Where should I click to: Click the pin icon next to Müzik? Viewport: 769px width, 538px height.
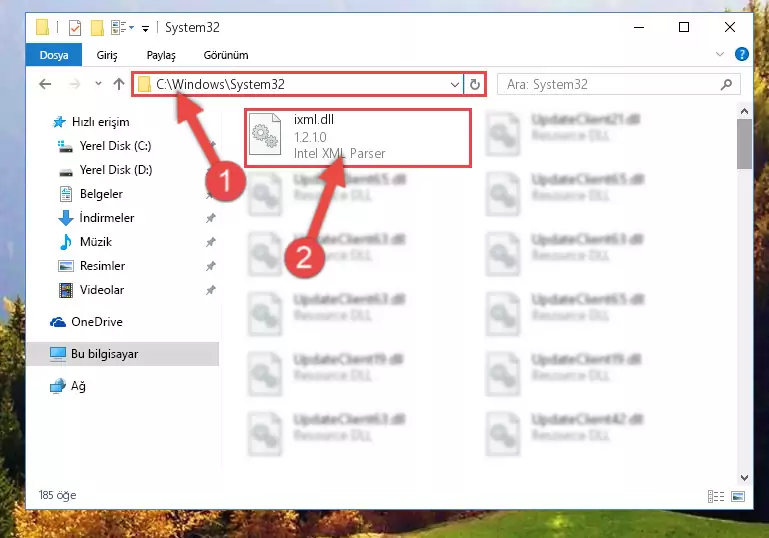(210, 242)
